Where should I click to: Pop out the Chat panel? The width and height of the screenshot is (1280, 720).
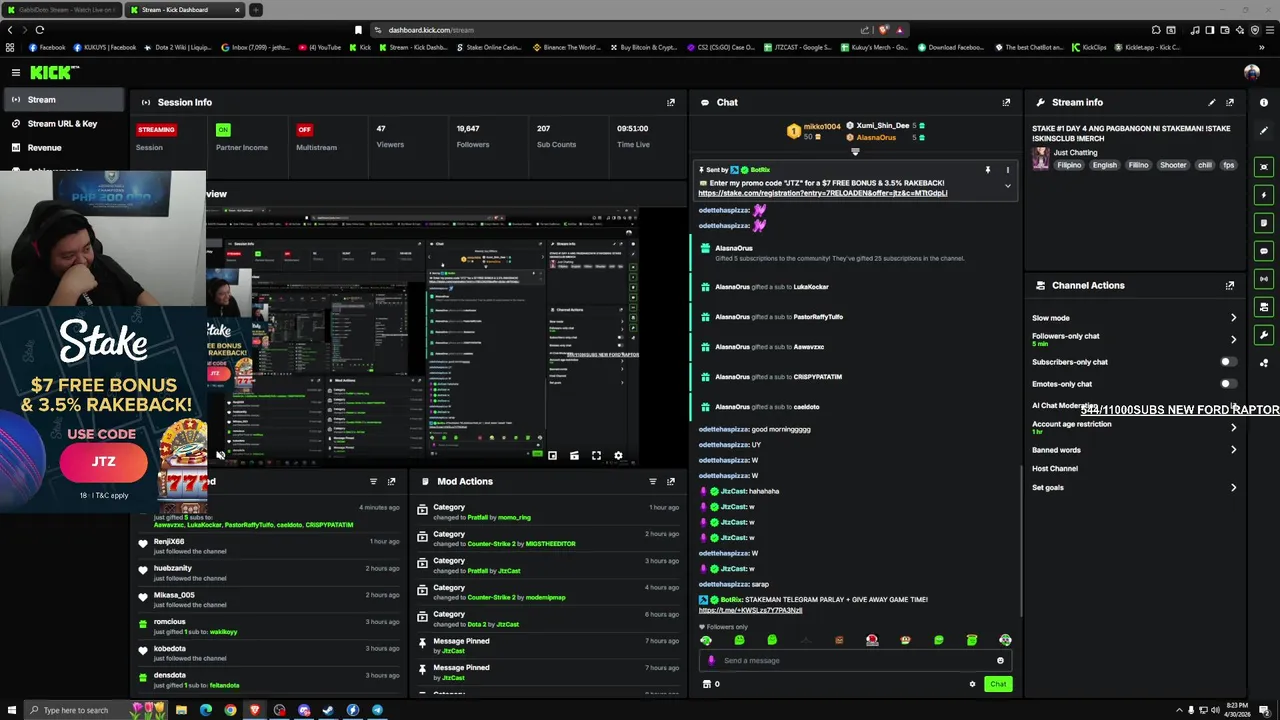pos(1006,102)
